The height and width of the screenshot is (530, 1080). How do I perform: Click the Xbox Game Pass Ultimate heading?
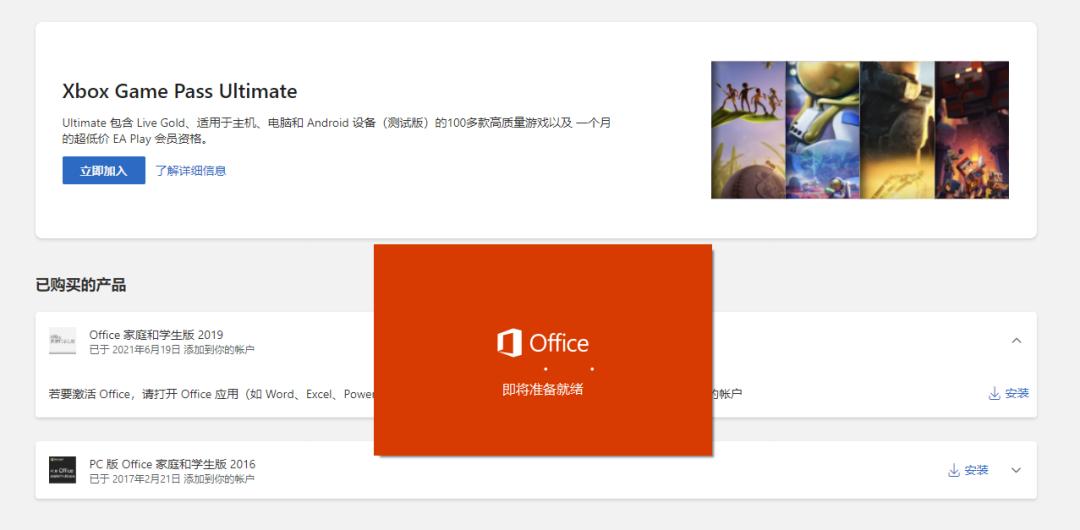pos(180,91)
